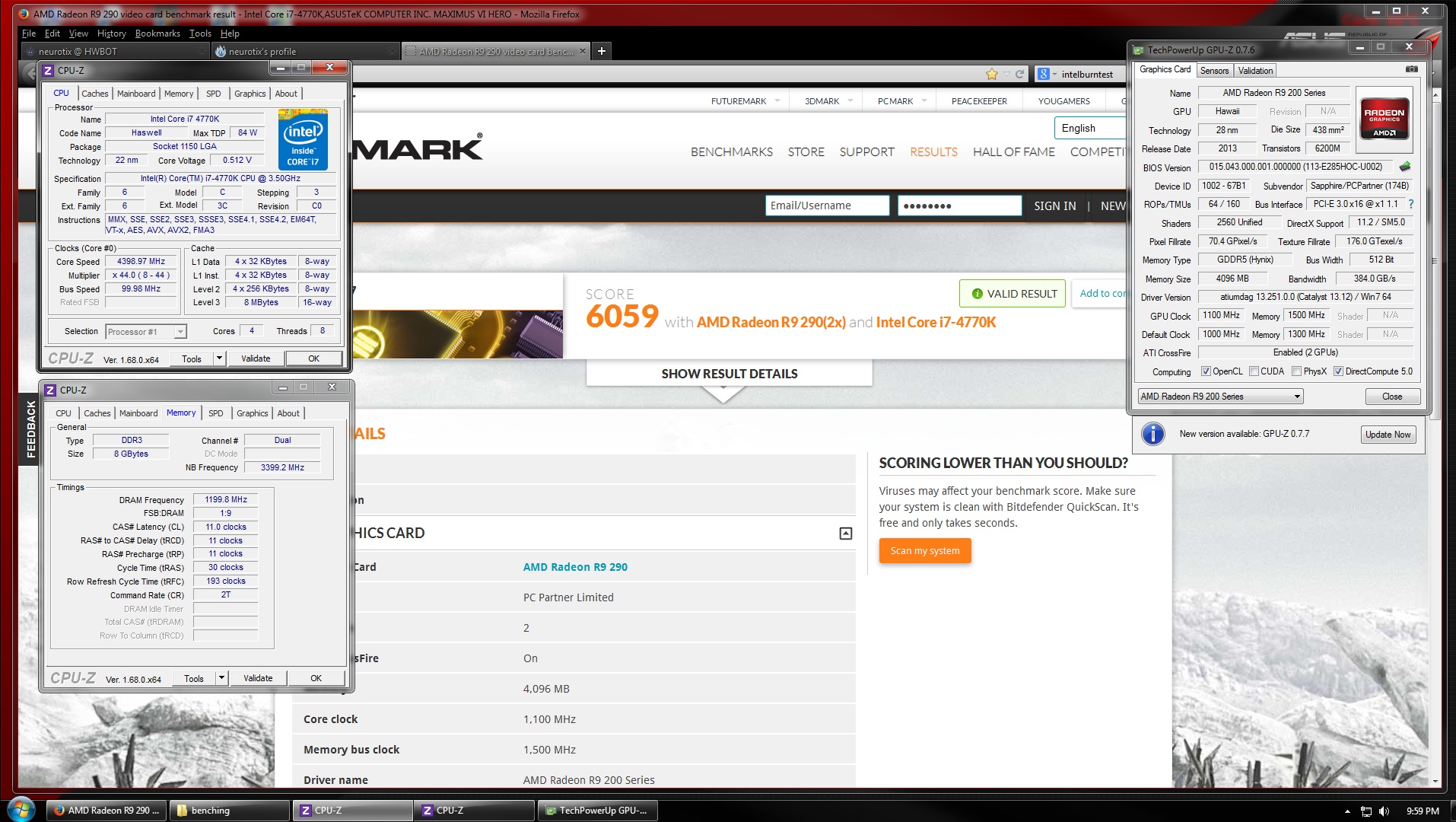Open the English language selector
Viewport: 1456px width, 822px height.
point(1089,128)
